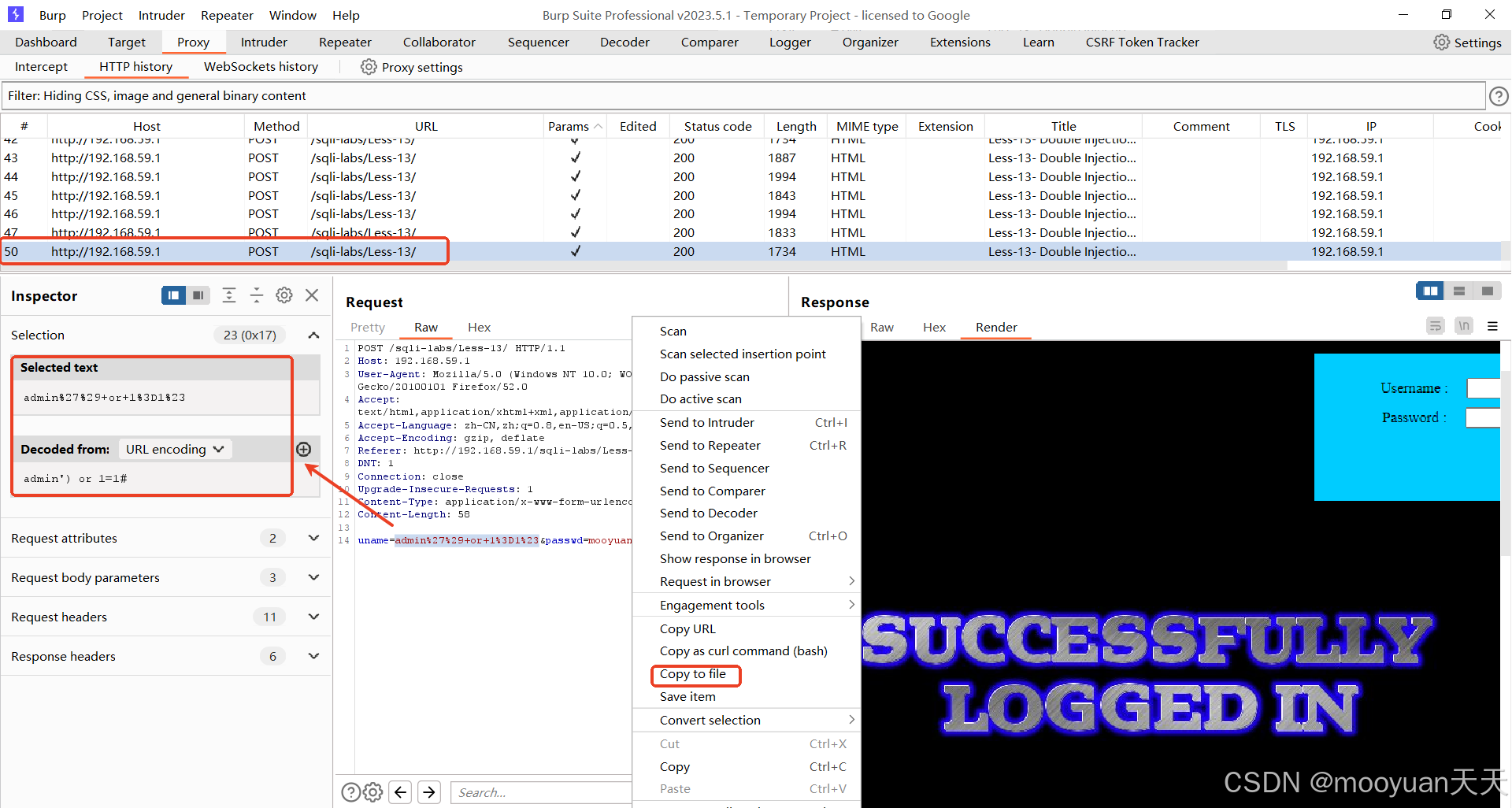Sort history by Status code column
The image size is (1512, 808).
point(717,126)
